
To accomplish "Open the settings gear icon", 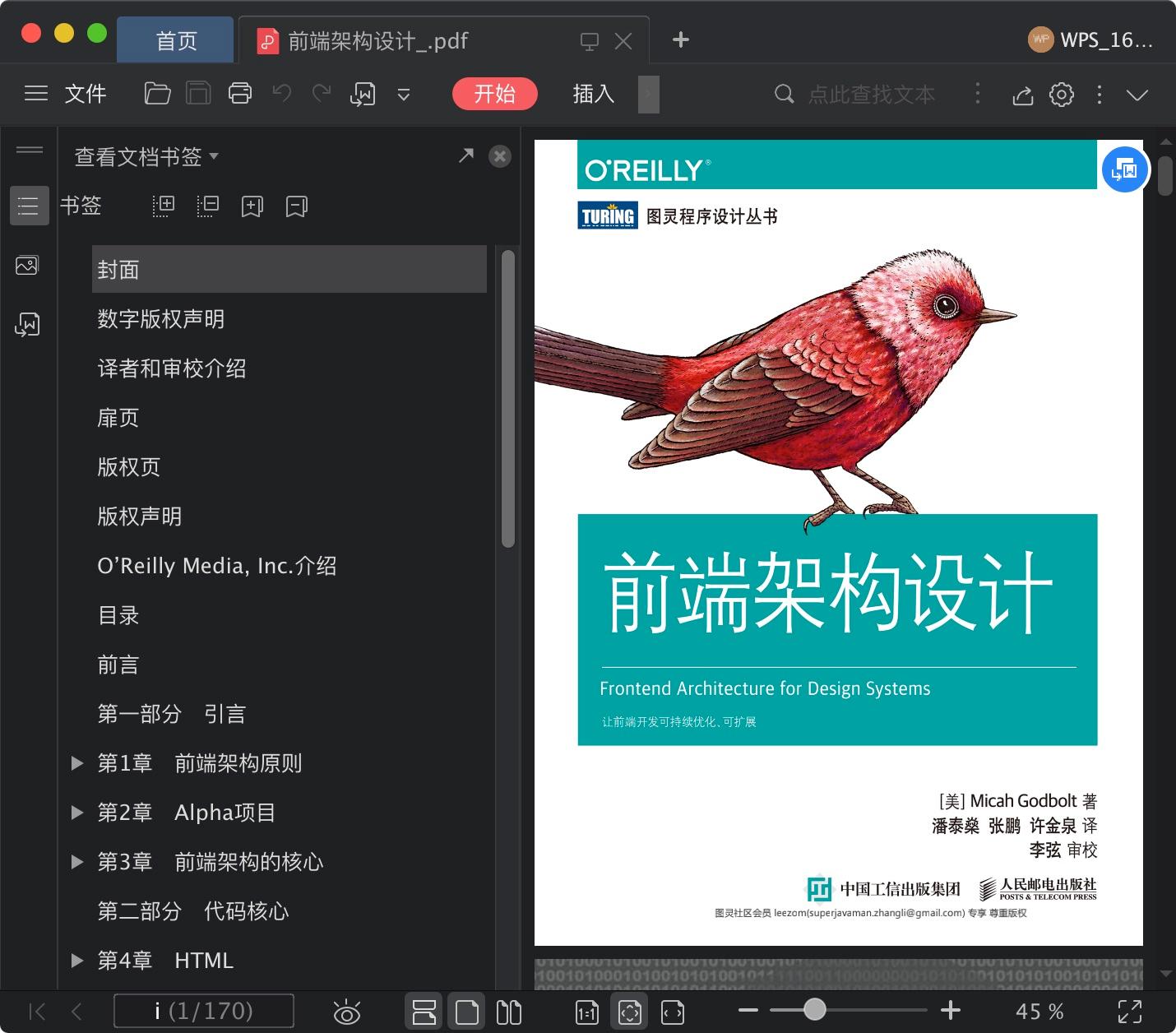I will click(1062, 95).
